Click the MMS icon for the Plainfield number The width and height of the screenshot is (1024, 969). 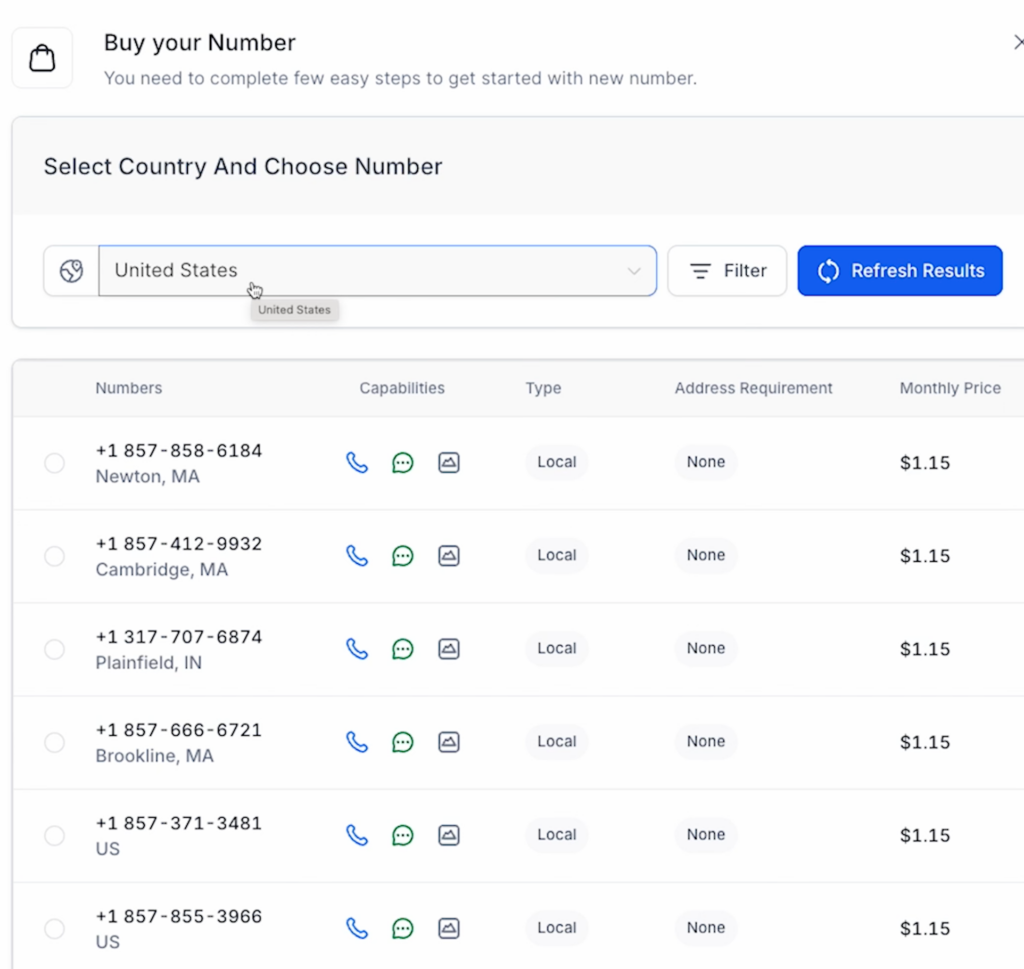(448, 649)
